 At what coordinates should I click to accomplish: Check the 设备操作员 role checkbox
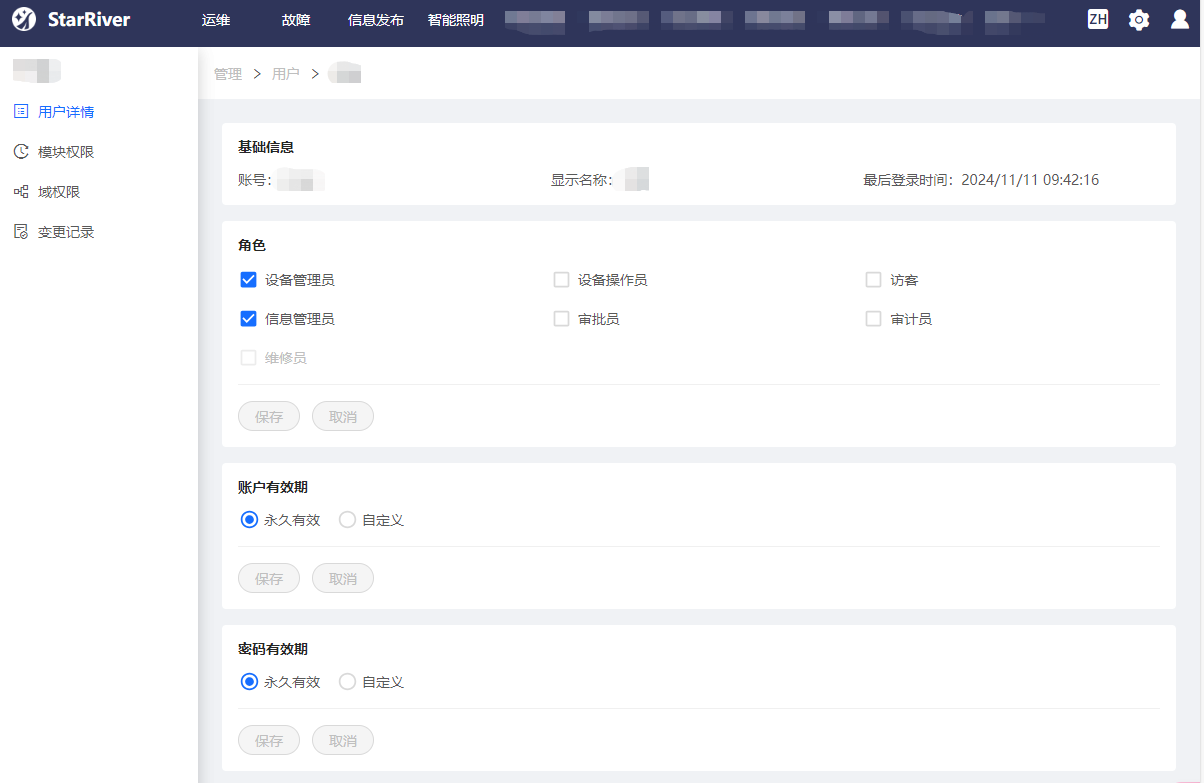click(561, 280)
